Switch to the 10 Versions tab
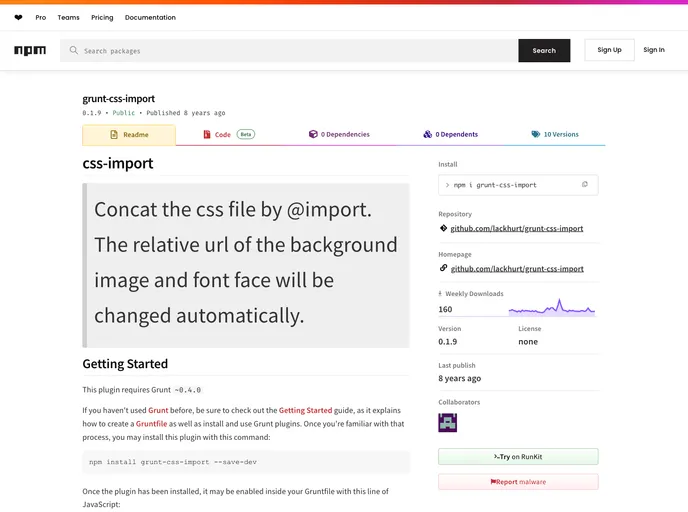This screenshot has height=512, width=688. pyautogui.click(x=555, y=134)
